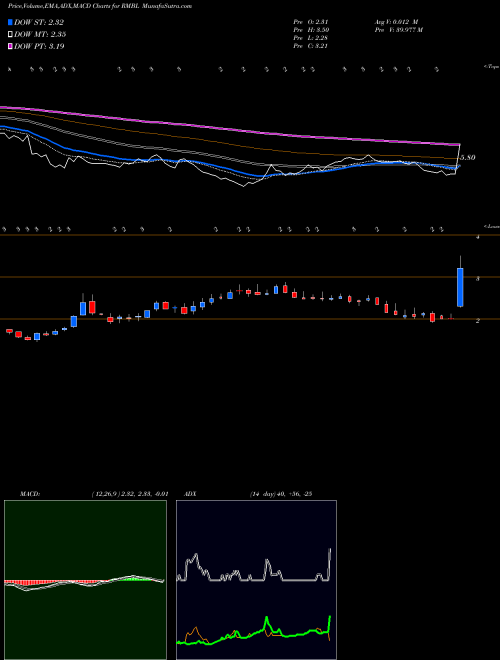Click the 'Avg V: 0.012 M' value
The height and width of the screenshot is (660, 500).
[x=396, y=21]
